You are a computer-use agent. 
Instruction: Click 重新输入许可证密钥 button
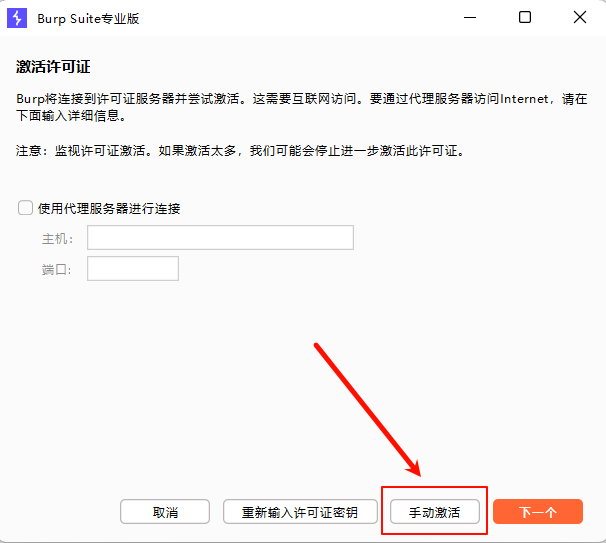tap(300, 512)
